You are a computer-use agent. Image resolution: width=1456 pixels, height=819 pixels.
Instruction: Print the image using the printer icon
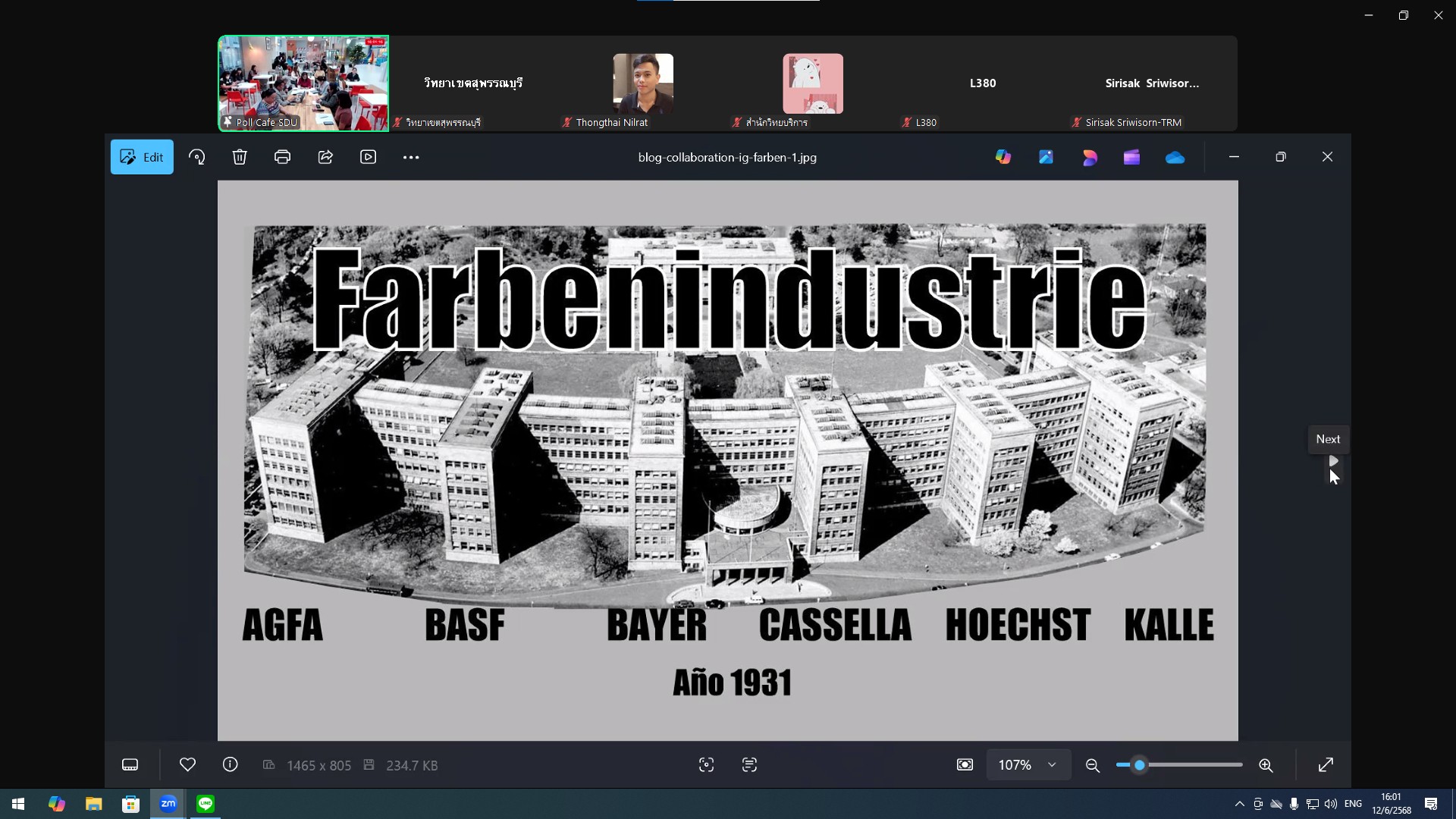click(282, 157)
